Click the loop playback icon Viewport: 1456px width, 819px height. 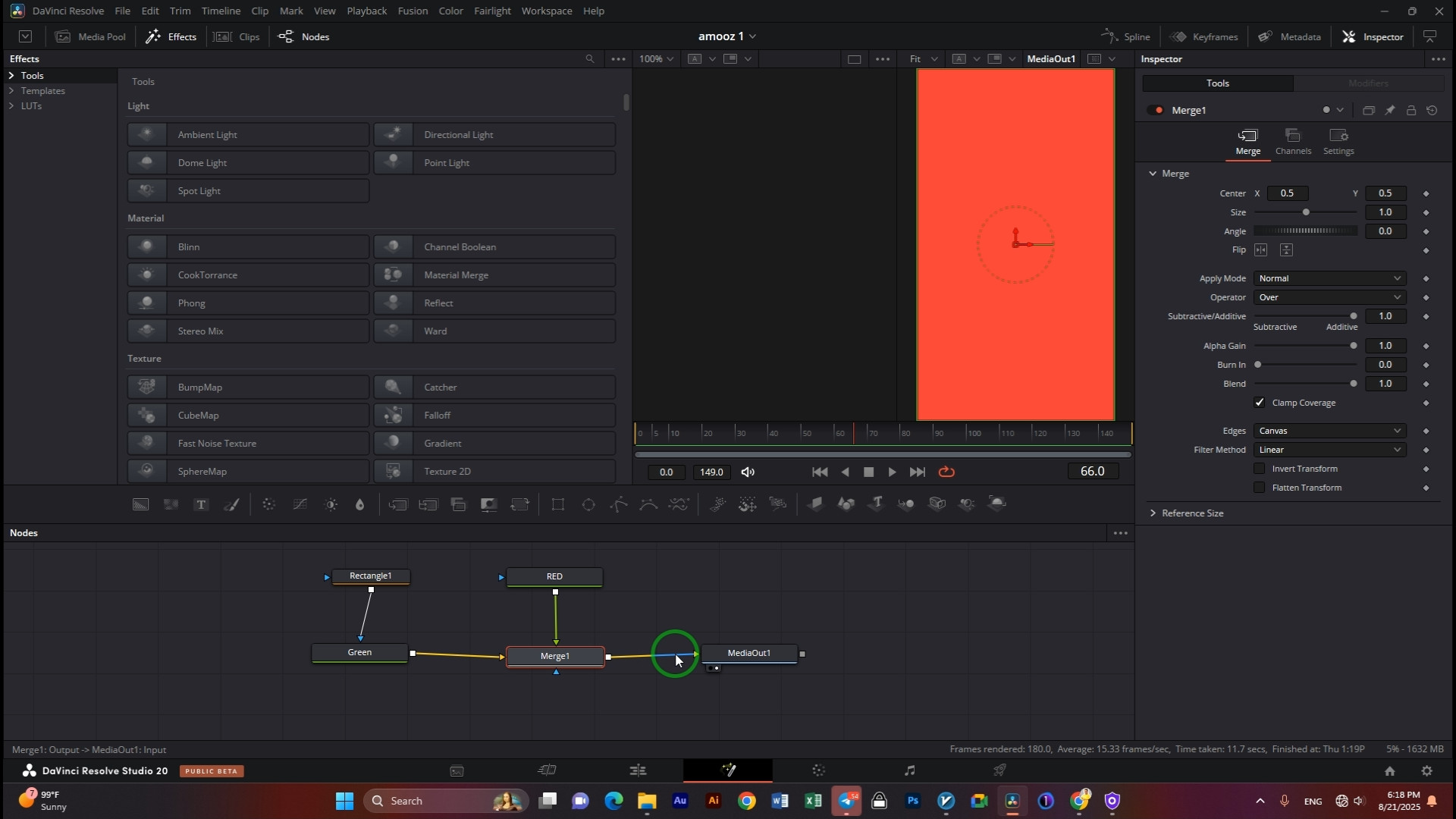pos(946,472)
